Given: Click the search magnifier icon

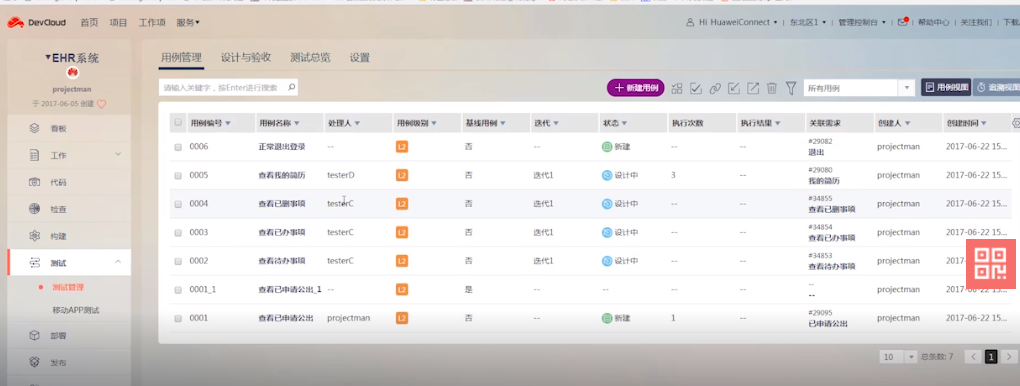Looking at the screenshot, I should click(291, 87).
